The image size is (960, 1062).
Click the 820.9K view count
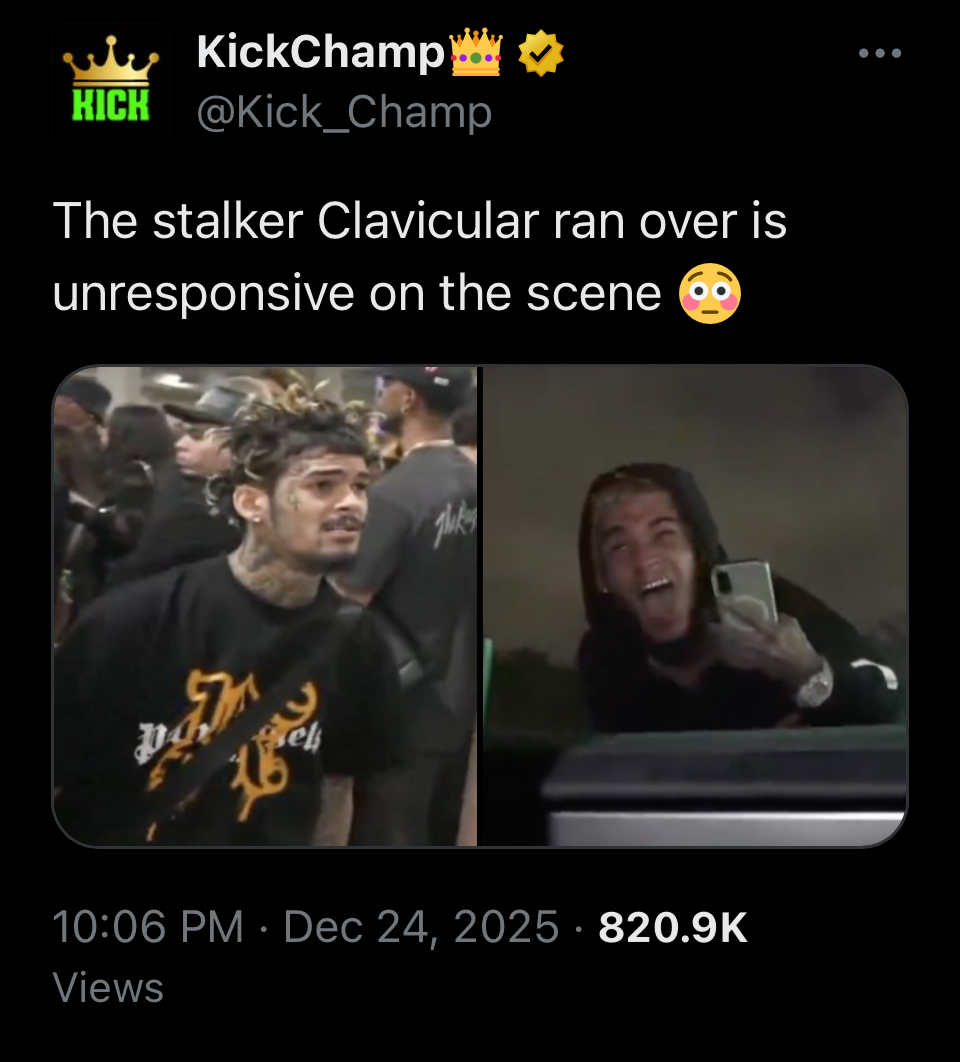point(673,927)
